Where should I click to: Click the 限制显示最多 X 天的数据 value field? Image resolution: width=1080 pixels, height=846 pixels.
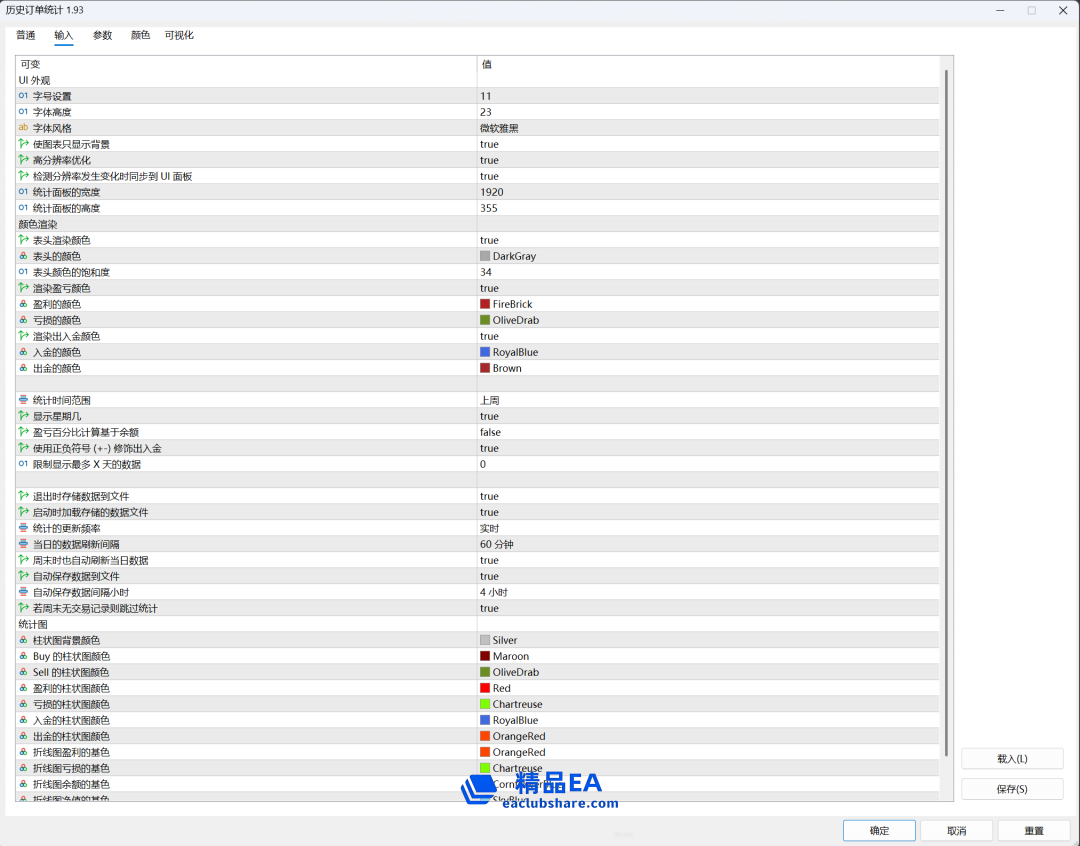(x=600, y=464)
